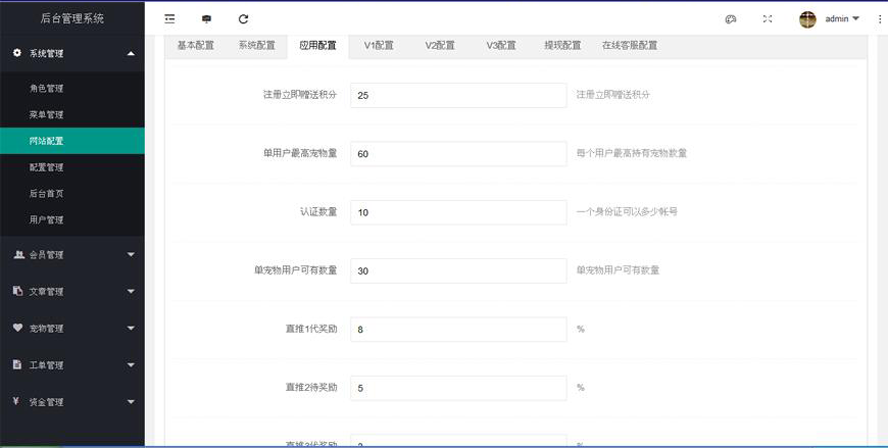Focus the 注册立即赠送积分 input field
The height and width of the screenshot is (448, 888).
pyautogui.click(x=458, y=95)
